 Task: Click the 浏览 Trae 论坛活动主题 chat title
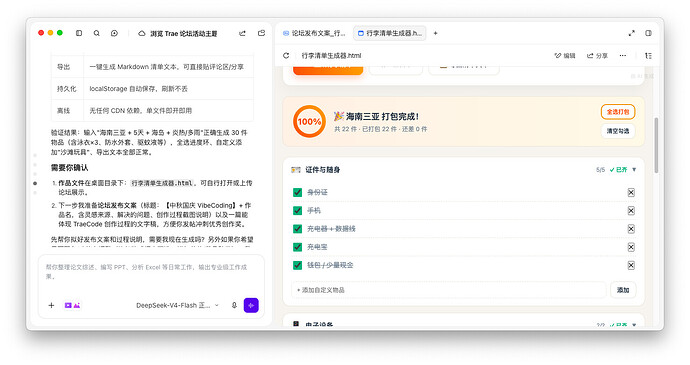tap(184, 33)
